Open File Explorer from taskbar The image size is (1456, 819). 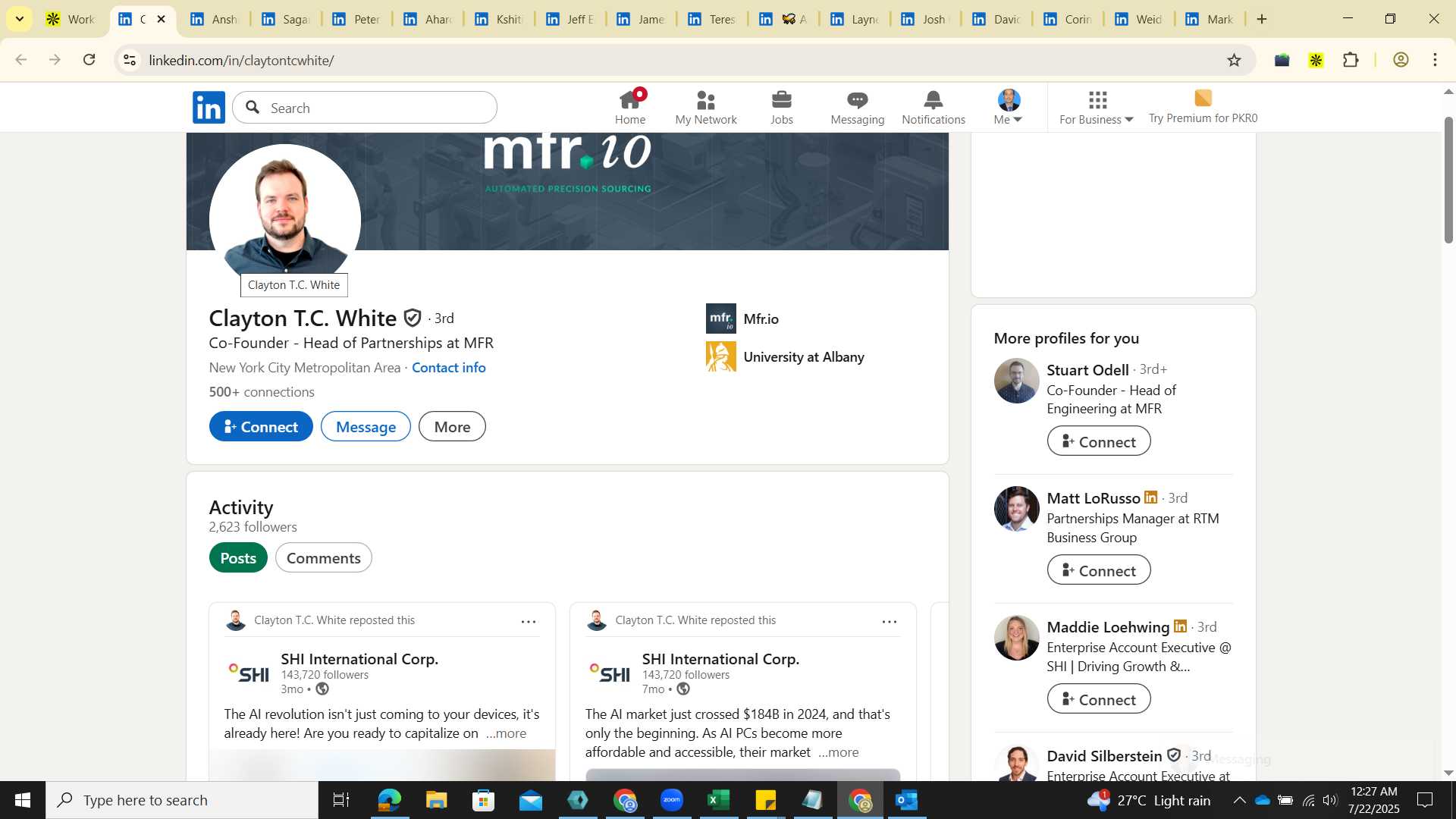click(x=436, y=800)
